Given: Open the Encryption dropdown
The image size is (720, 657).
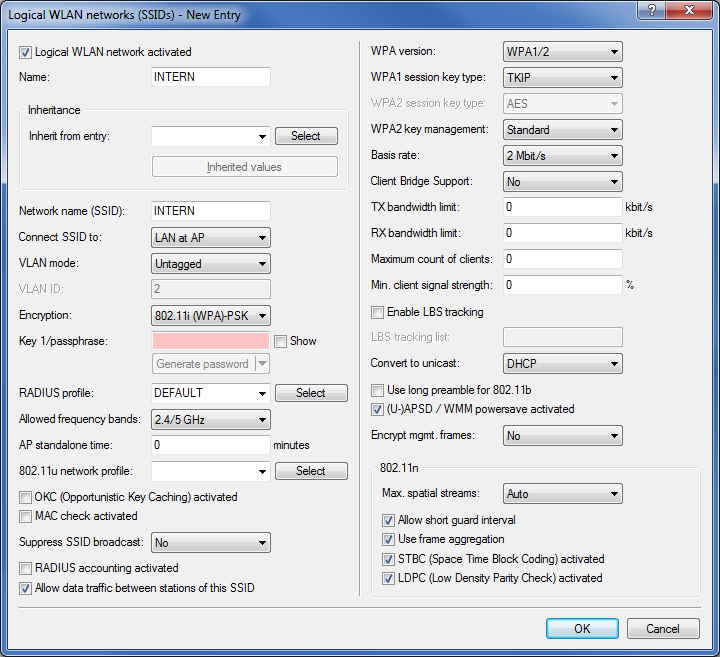Looking at the screenshot, I should pyautogui.click(x=211, y=316).
